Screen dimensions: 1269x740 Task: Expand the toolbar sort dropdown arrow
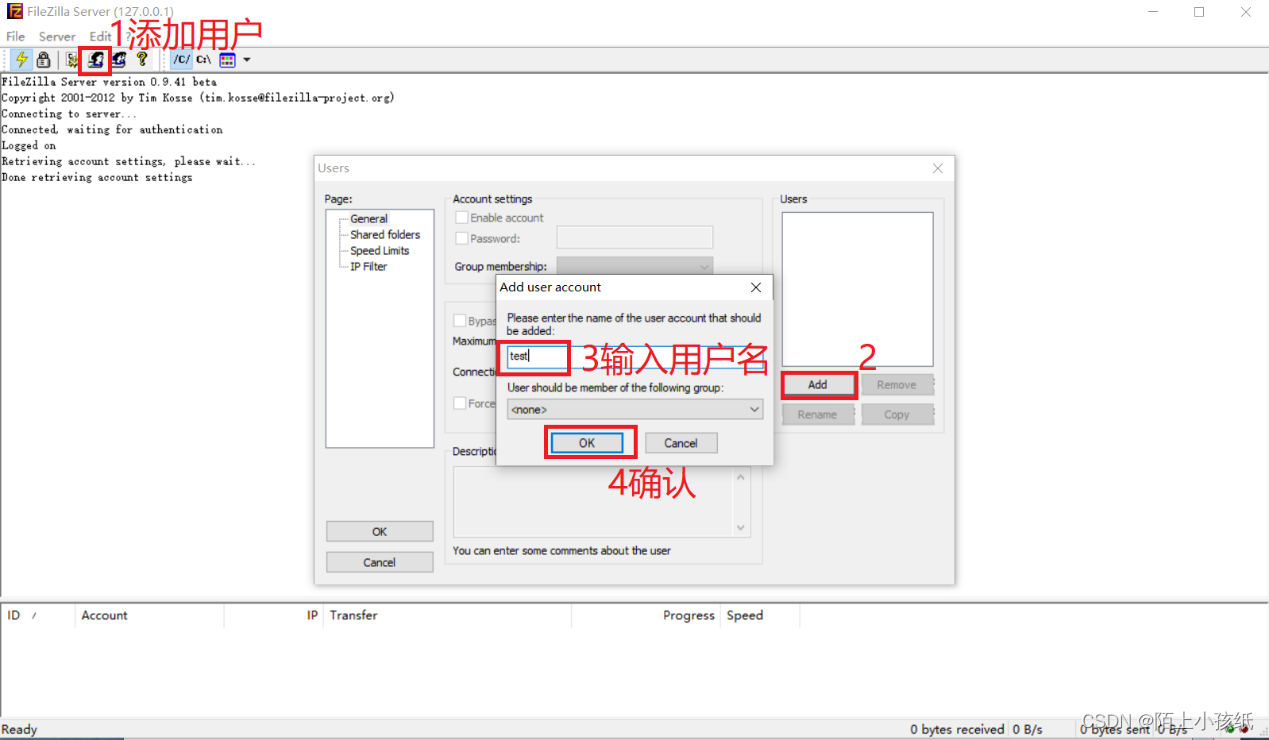pyautogui.click(x=247, y=60)
